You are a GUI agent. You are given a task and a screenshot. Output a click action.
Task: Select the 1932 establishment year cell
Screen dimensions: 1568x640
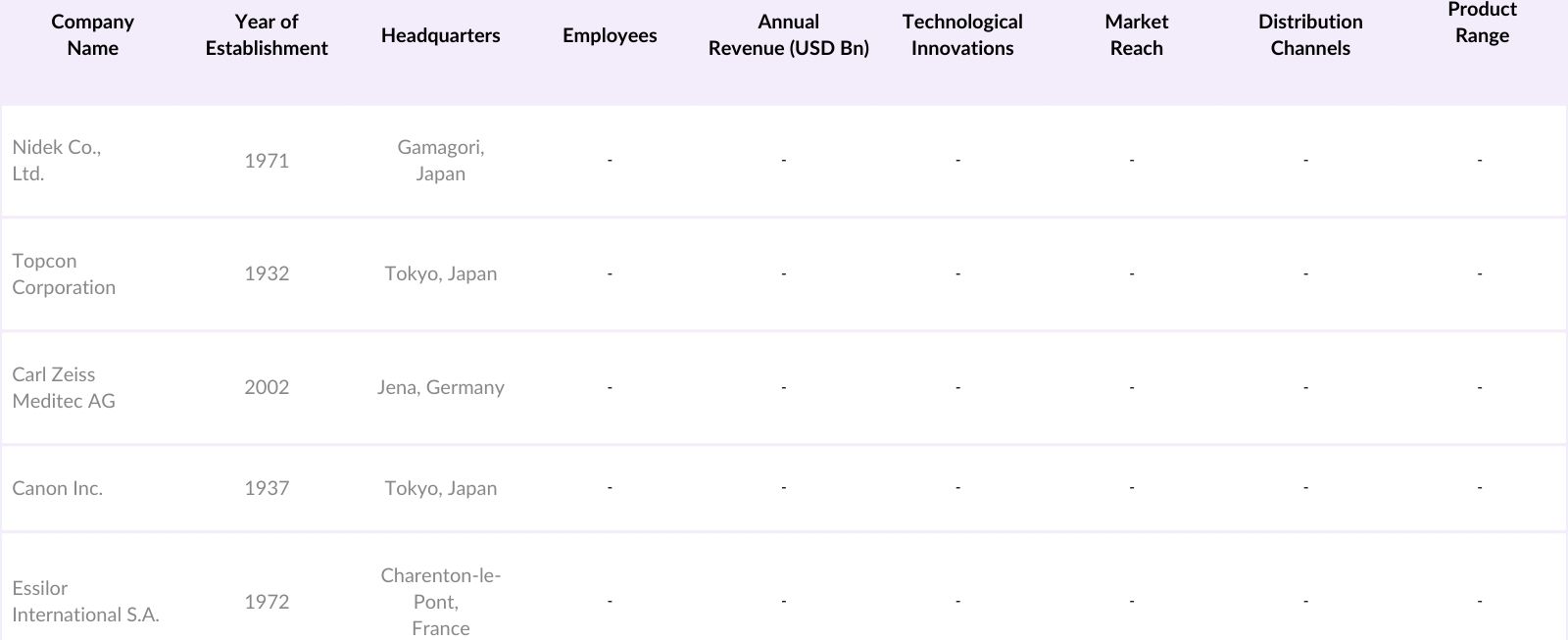tap(267, 273)
